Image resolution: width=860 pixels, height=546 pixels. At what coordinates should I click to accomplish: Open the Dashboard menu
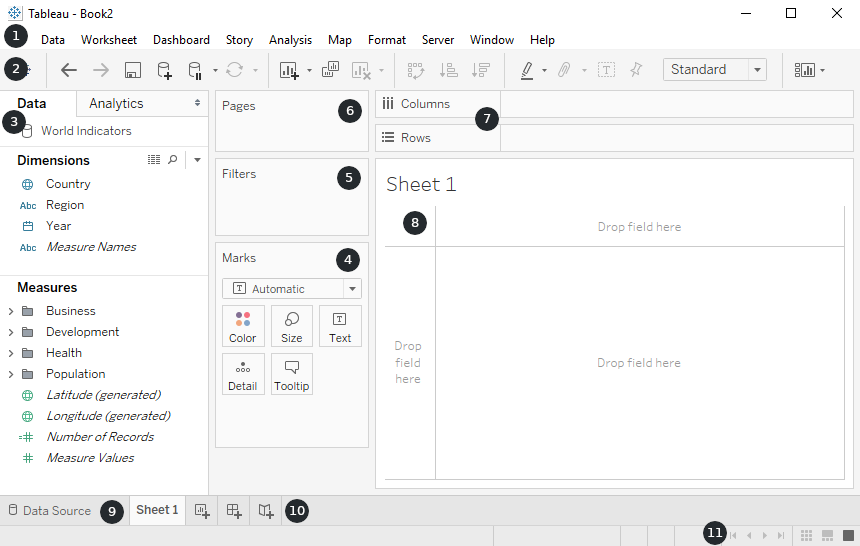[181, 40]
